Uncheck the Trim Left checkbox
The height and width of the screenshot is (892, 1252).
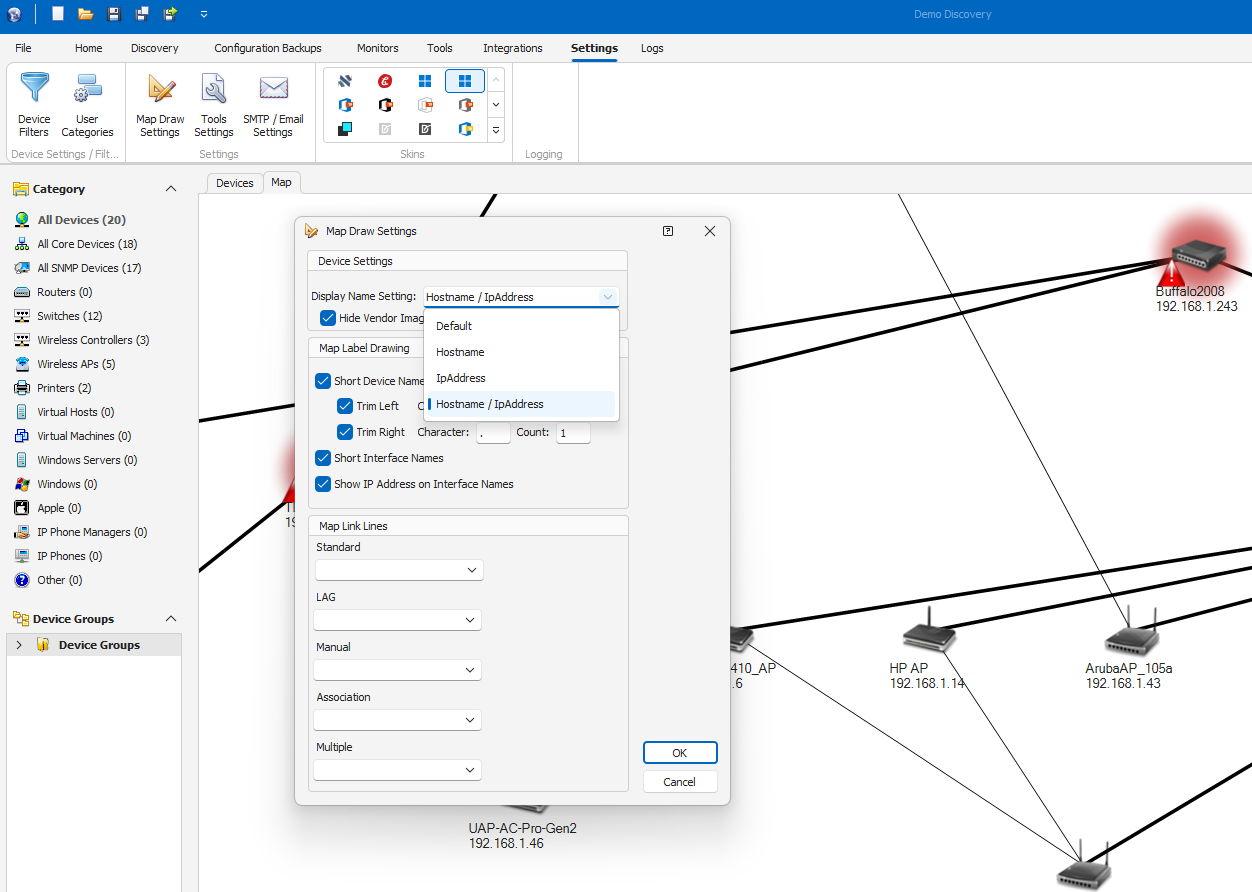345,406
